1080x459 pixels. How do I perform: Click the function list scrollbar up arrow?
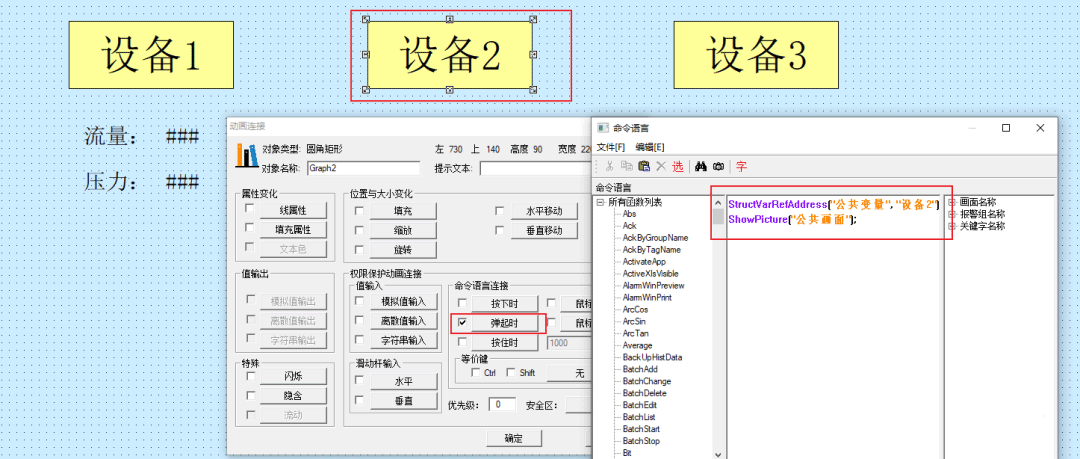(x=718, y=203)
